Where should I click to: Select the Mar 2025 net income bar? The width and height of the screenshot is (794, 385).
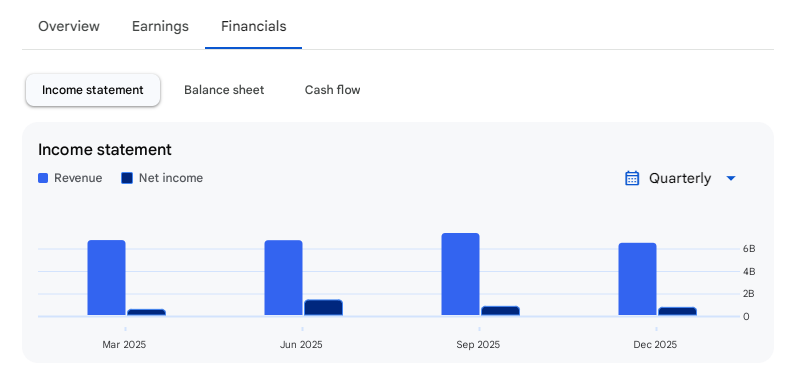pos(146,313)
